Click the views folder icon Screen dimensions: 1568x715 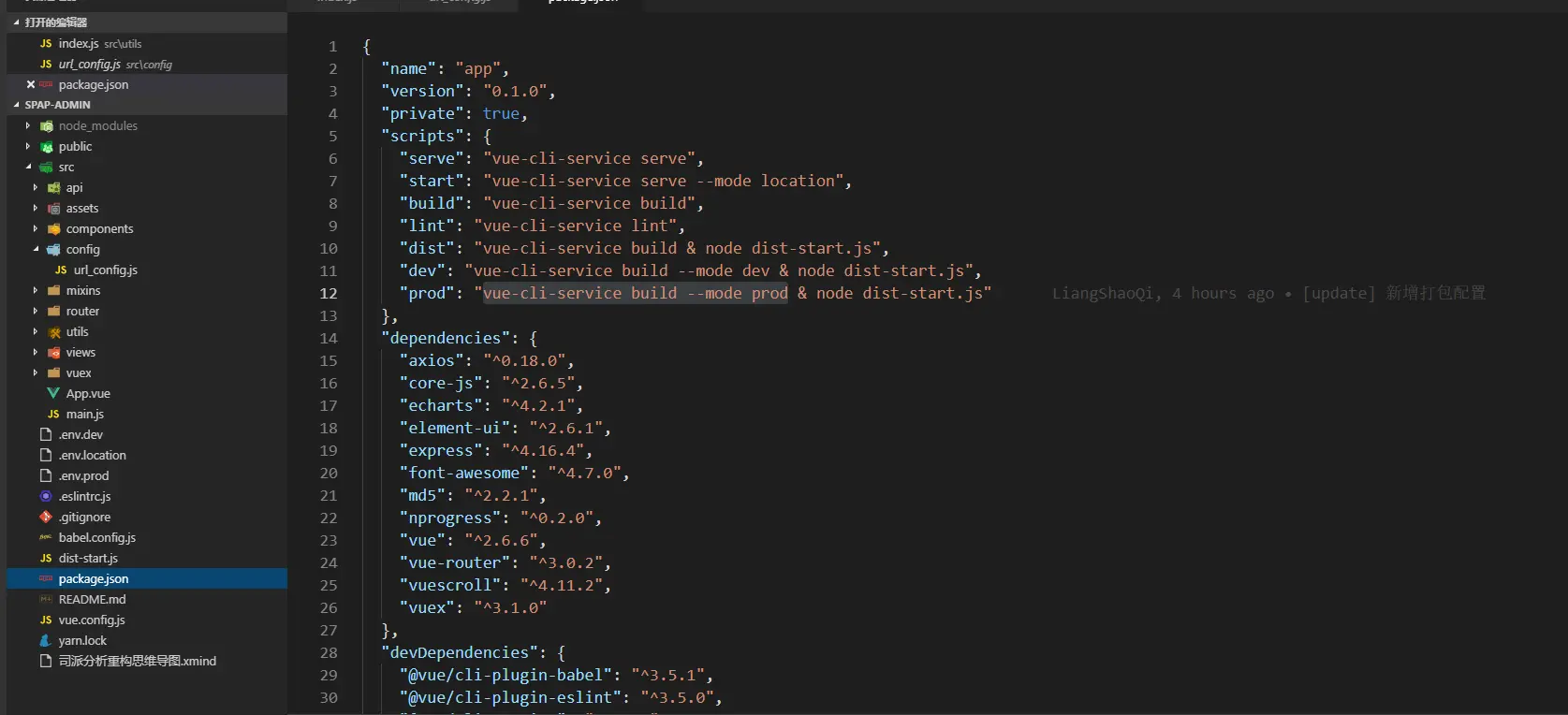(x=54, y=352)
